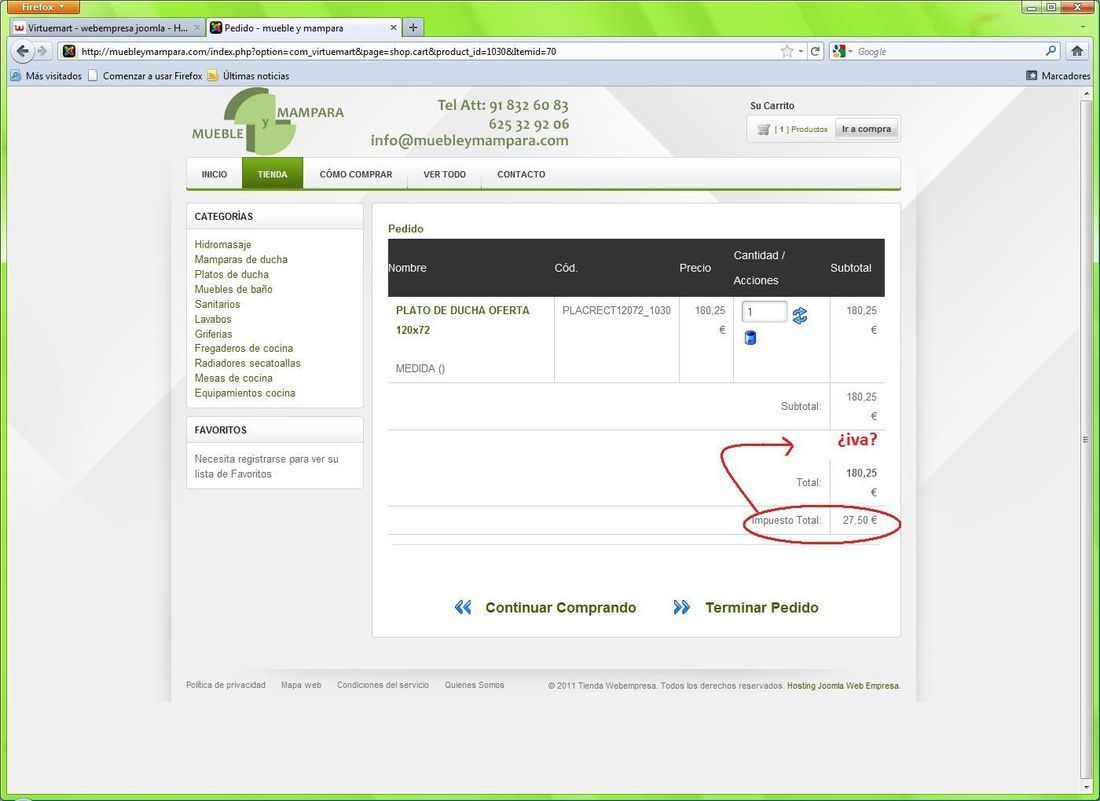Click the browser back arrow button
Viewport: 1100px width, 801px height.
coord(22,51)
